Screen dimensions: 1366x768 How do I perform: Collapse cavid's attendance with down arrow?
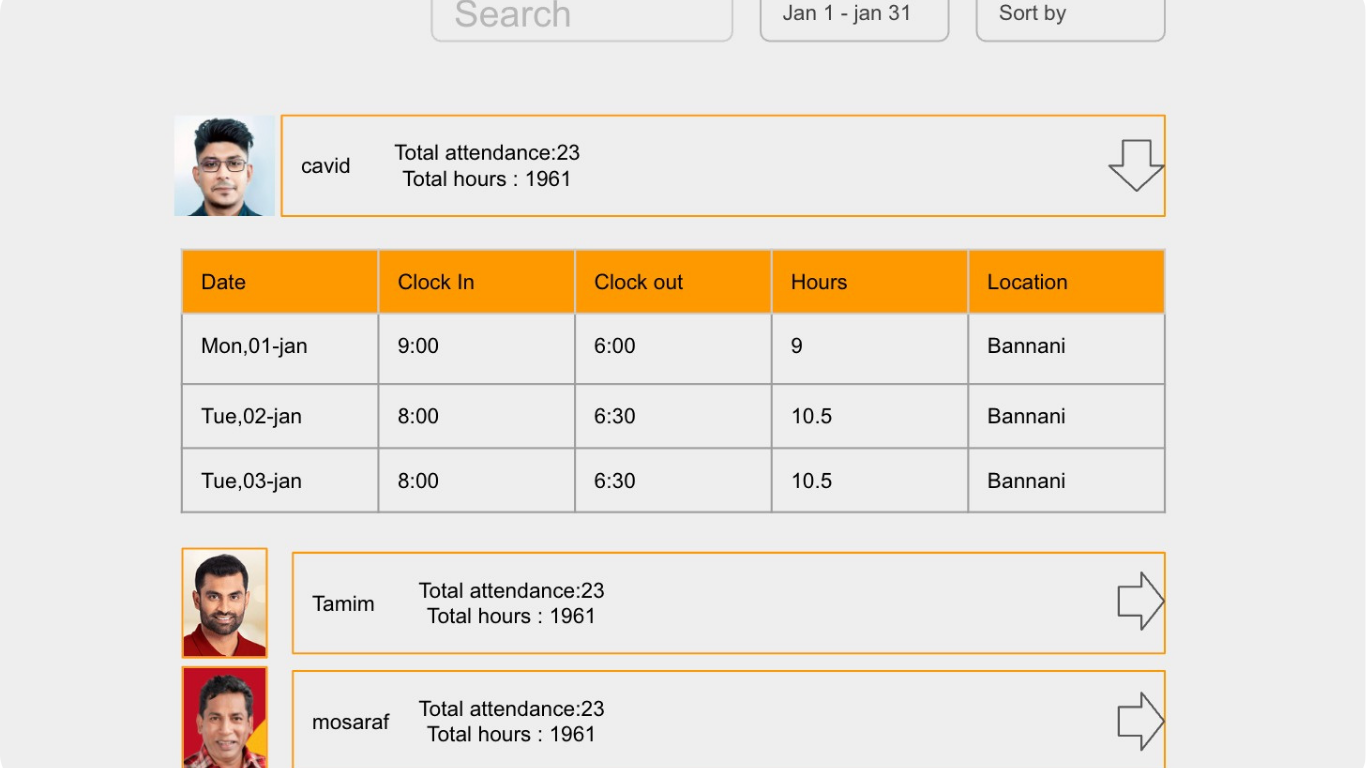(1136, 165)
